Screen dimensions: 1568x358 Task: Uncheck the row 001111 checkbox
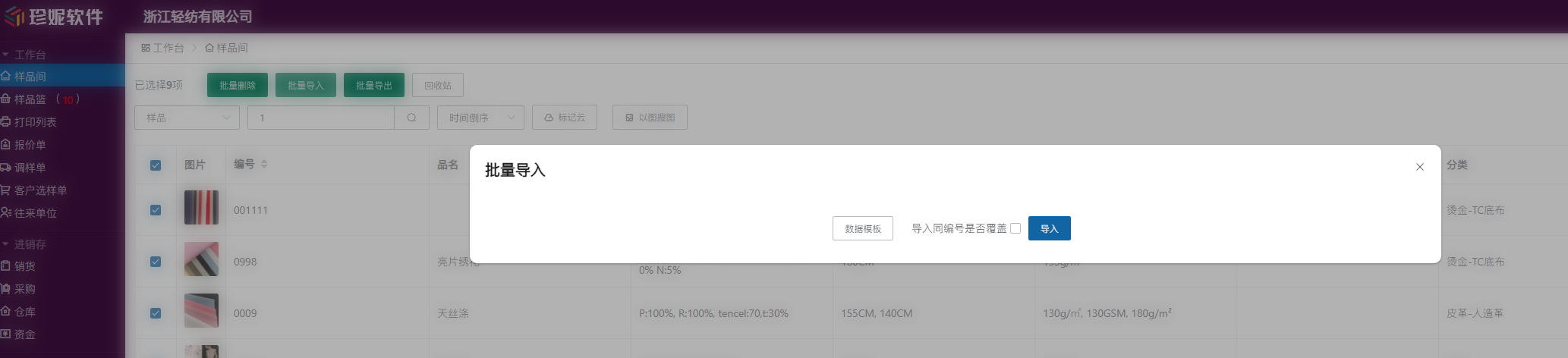[x=156, y=210]
